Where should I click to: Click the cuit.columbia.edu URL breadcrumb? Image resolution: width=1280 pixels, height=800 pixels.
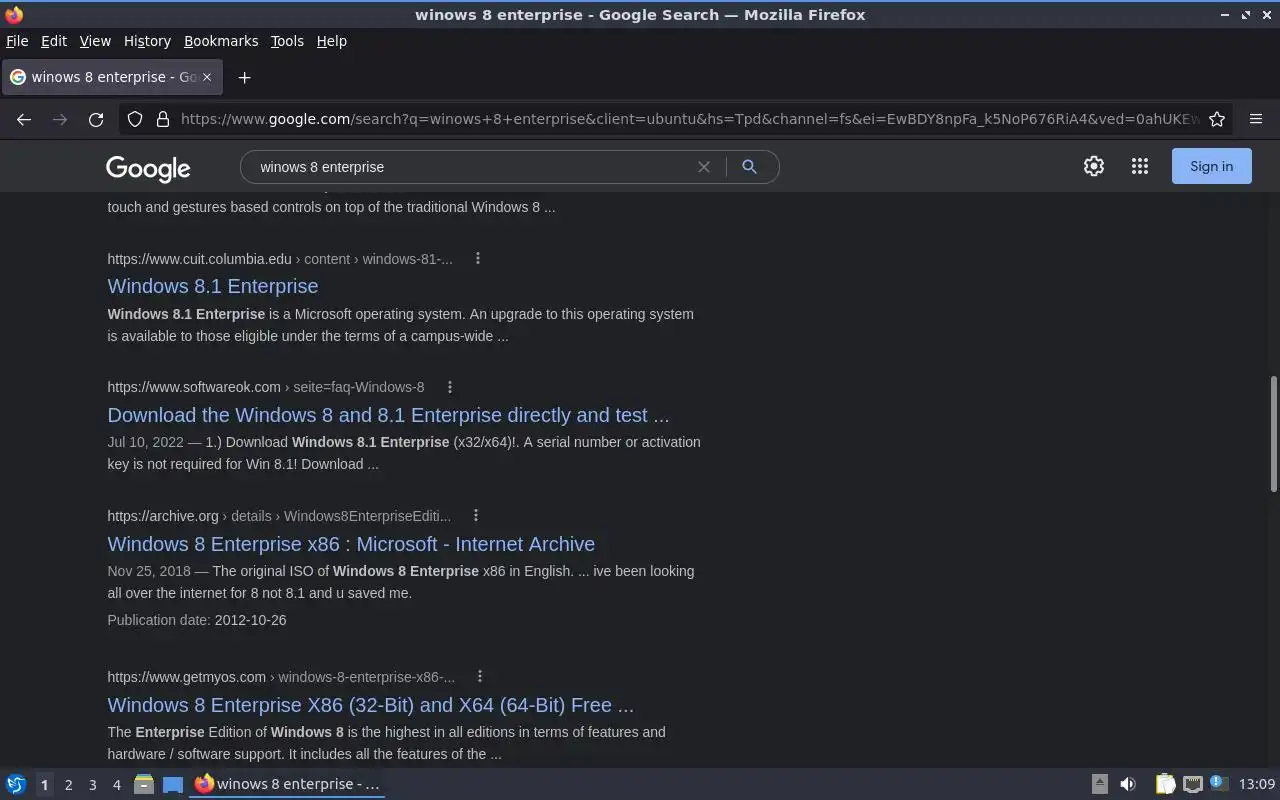click(x=280, y=259)
